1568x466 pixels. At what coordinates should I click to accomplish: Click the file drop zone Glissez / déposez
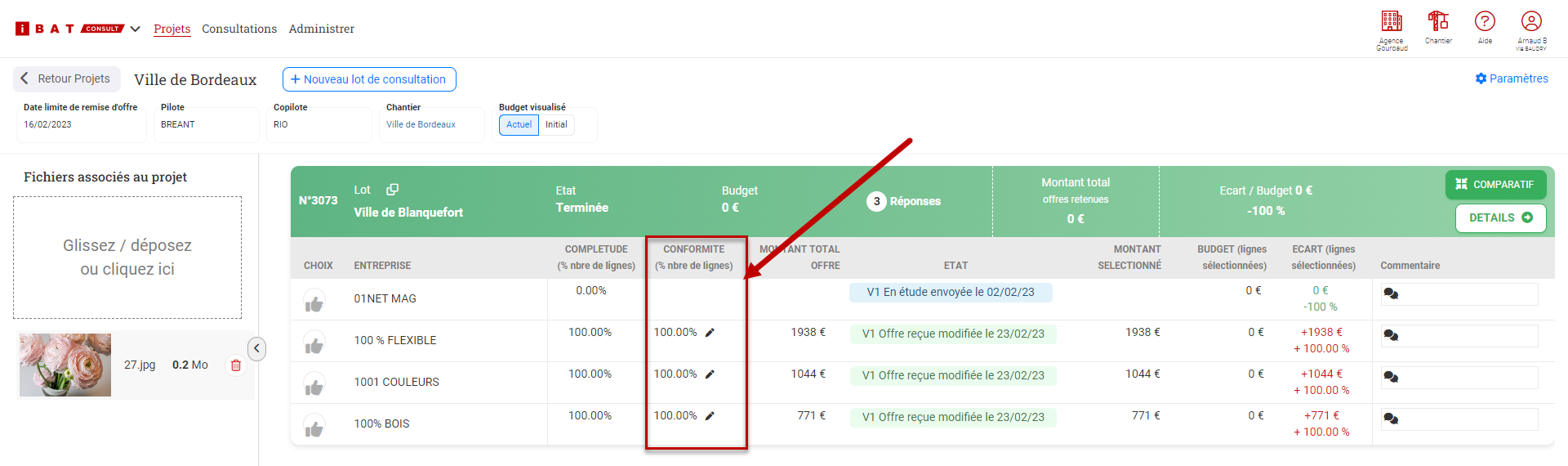[127, 258]
